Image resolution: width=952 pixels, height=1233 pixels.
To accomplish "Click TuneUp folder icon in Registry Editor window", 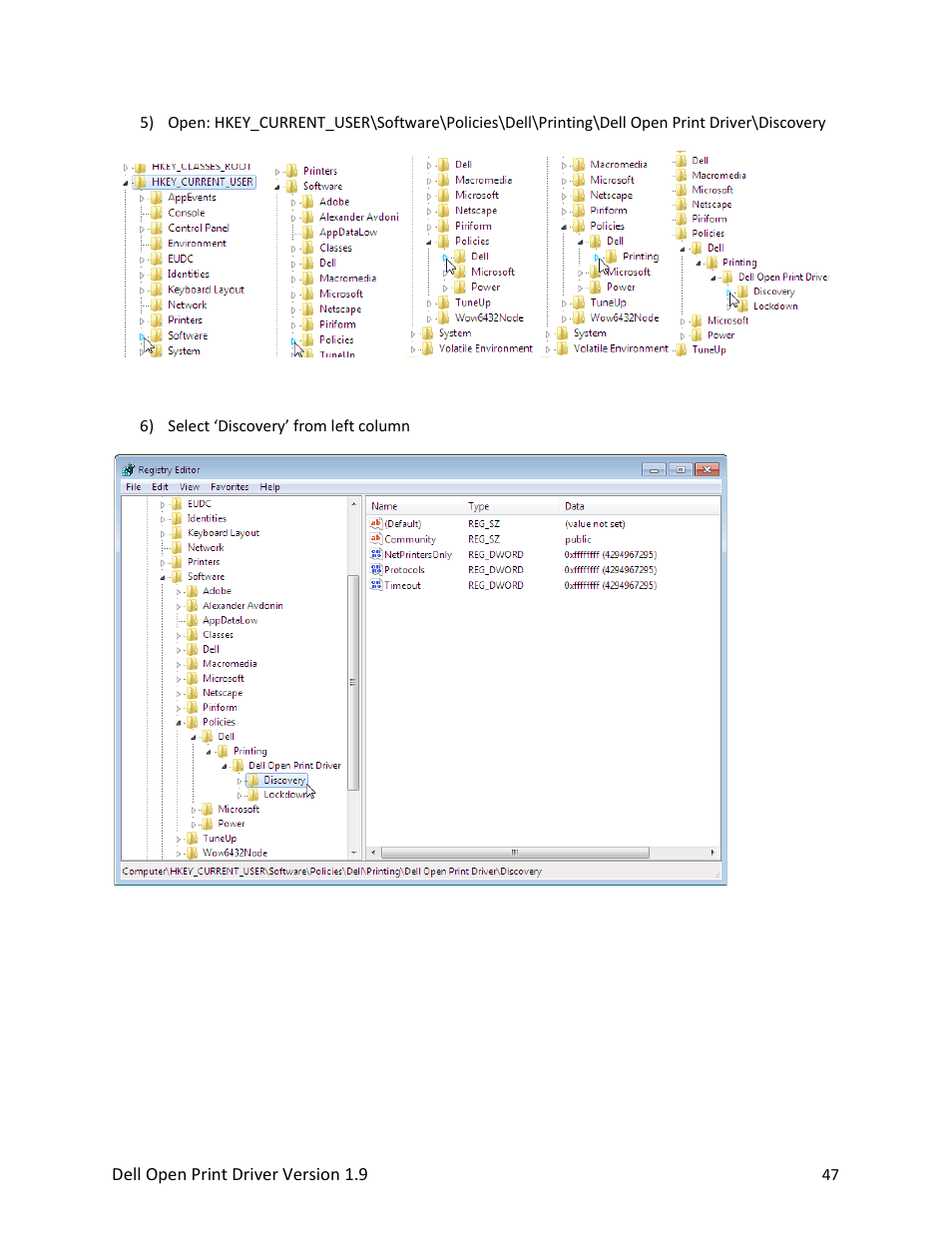I will [x=192, y=839].
